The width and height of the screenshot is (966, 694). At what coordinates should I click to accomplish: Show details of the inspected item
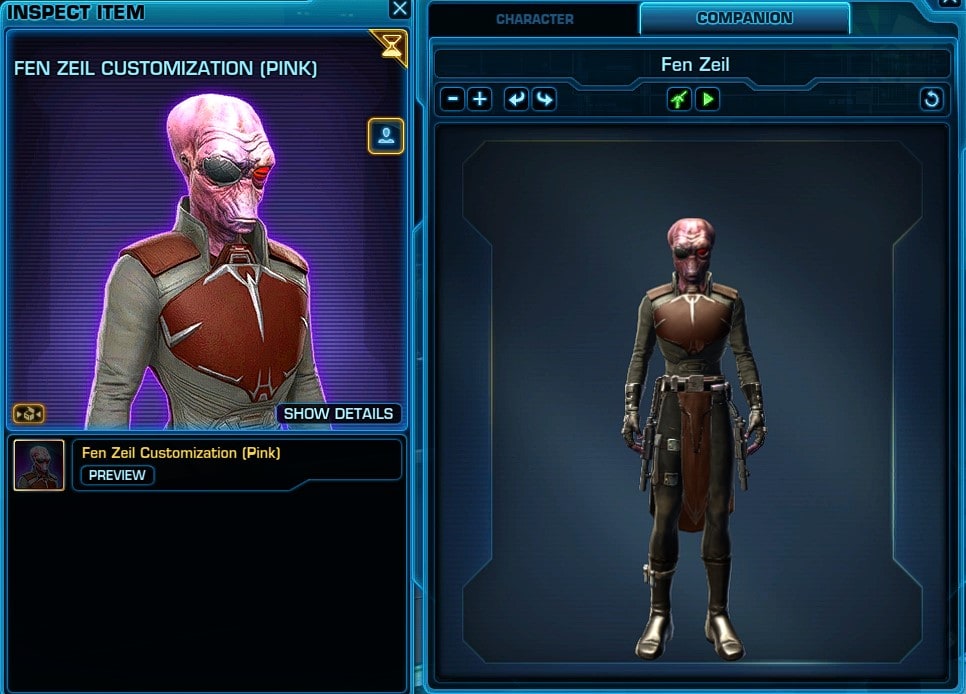click(338, 414)
